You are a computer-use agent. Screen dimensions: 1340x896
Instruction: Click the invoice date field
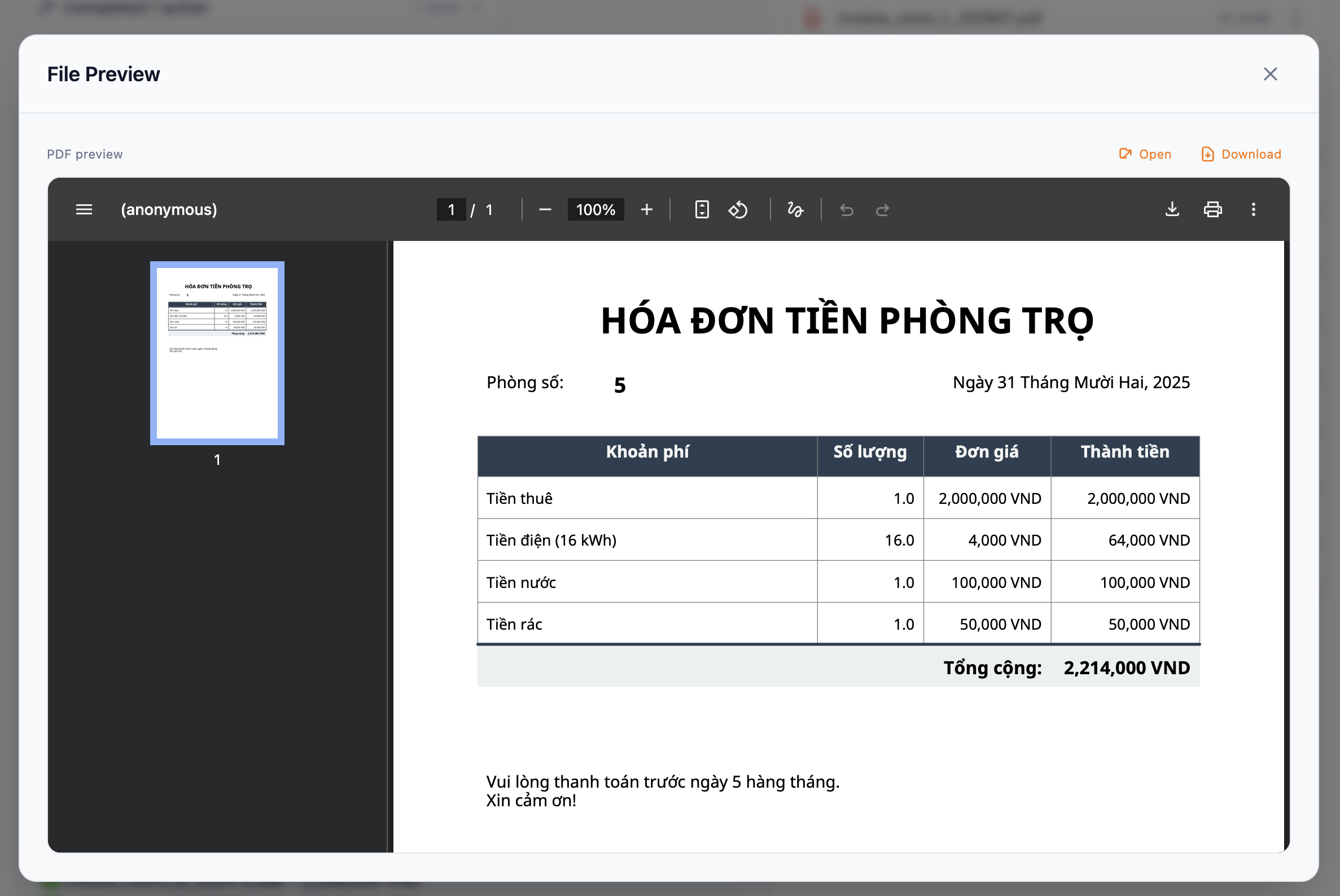pyautogui.click(x=1071, y=383)
